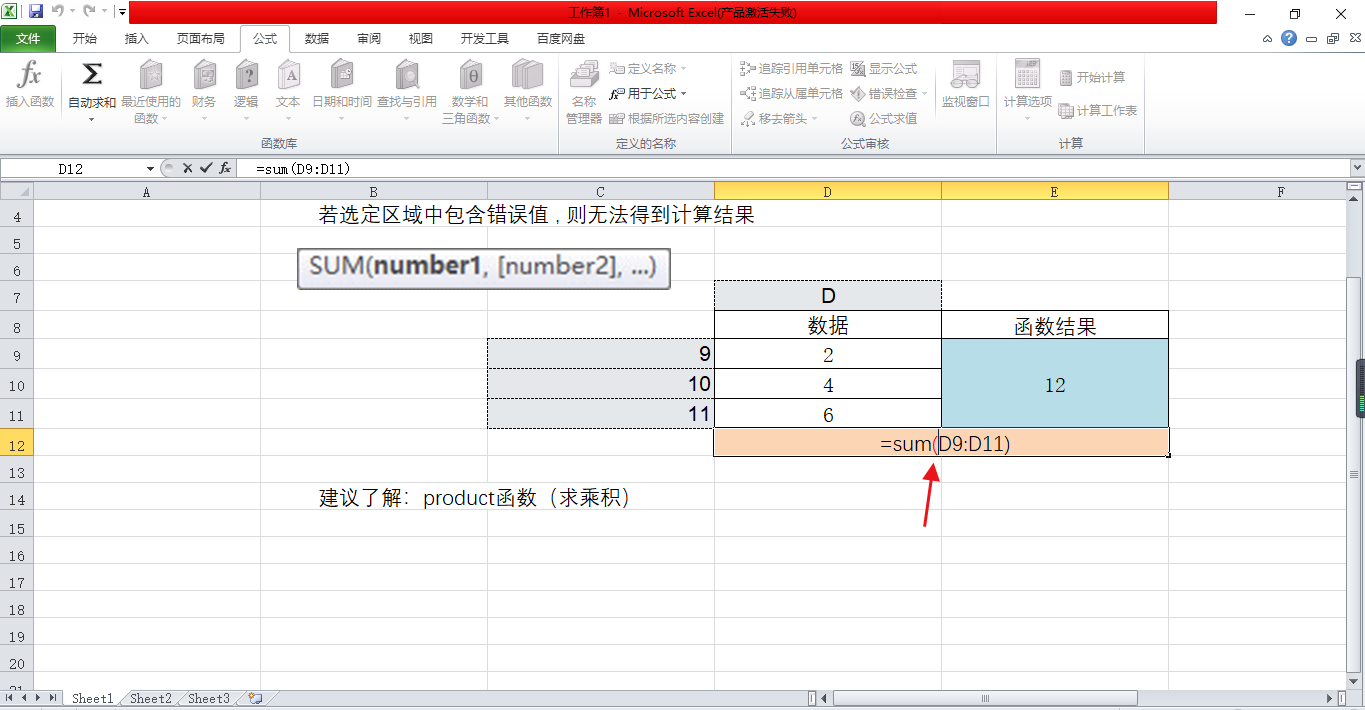Expand Use in Formula (用于公式) dropdown
The height and width of the screenshot is (710, 1365).
click(x=683, y=94)
